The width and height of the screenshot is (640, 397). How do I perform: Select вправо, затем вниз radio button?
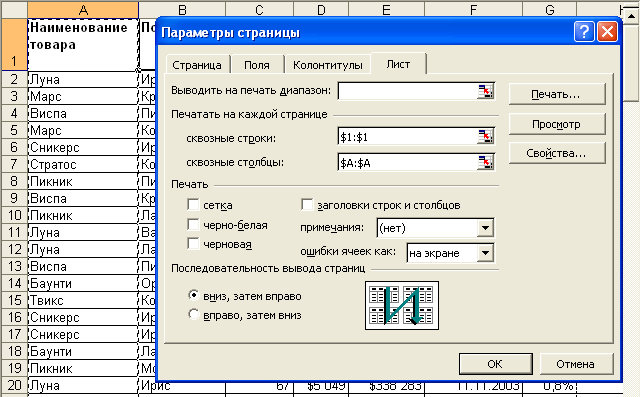point(194,314)
